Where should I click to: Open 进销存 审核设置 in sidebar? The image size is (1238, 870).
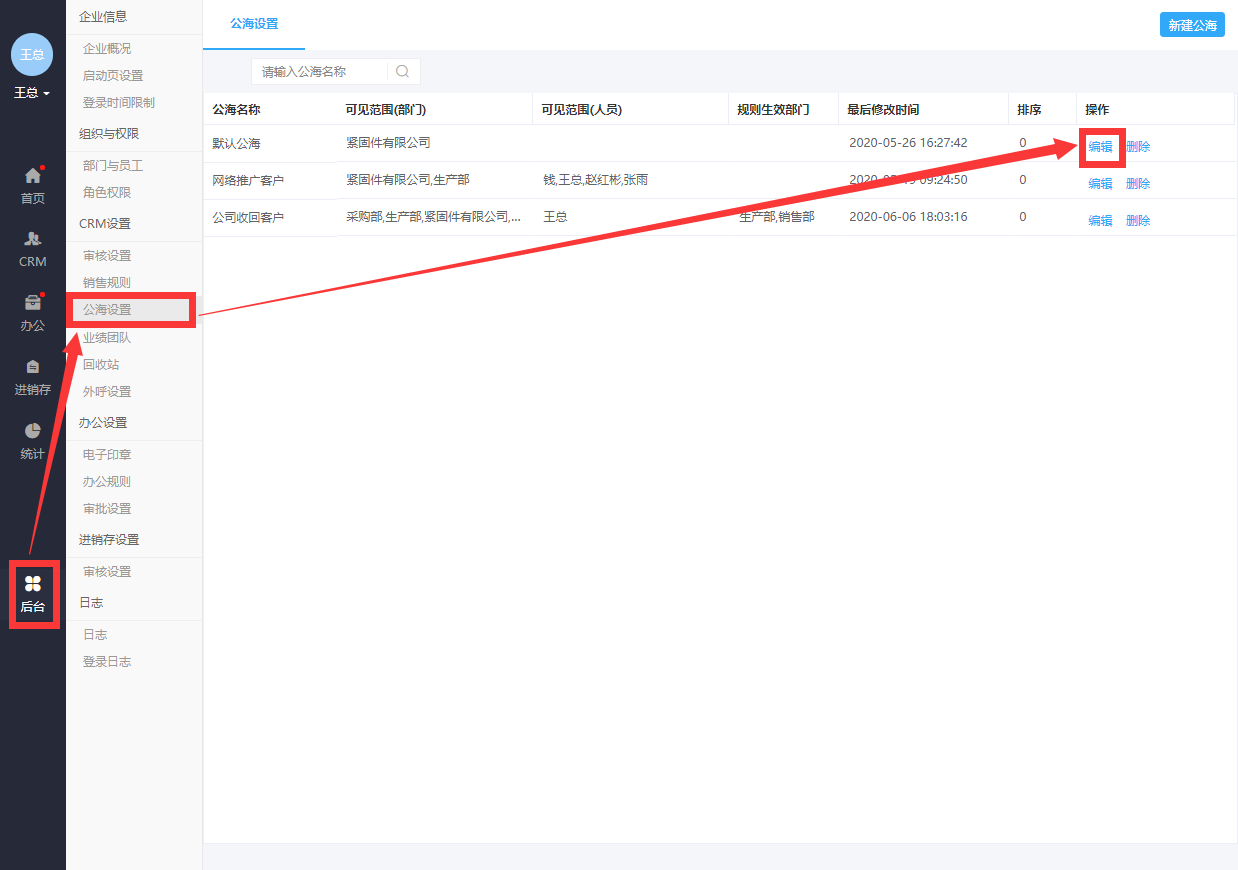coord(107,571)
